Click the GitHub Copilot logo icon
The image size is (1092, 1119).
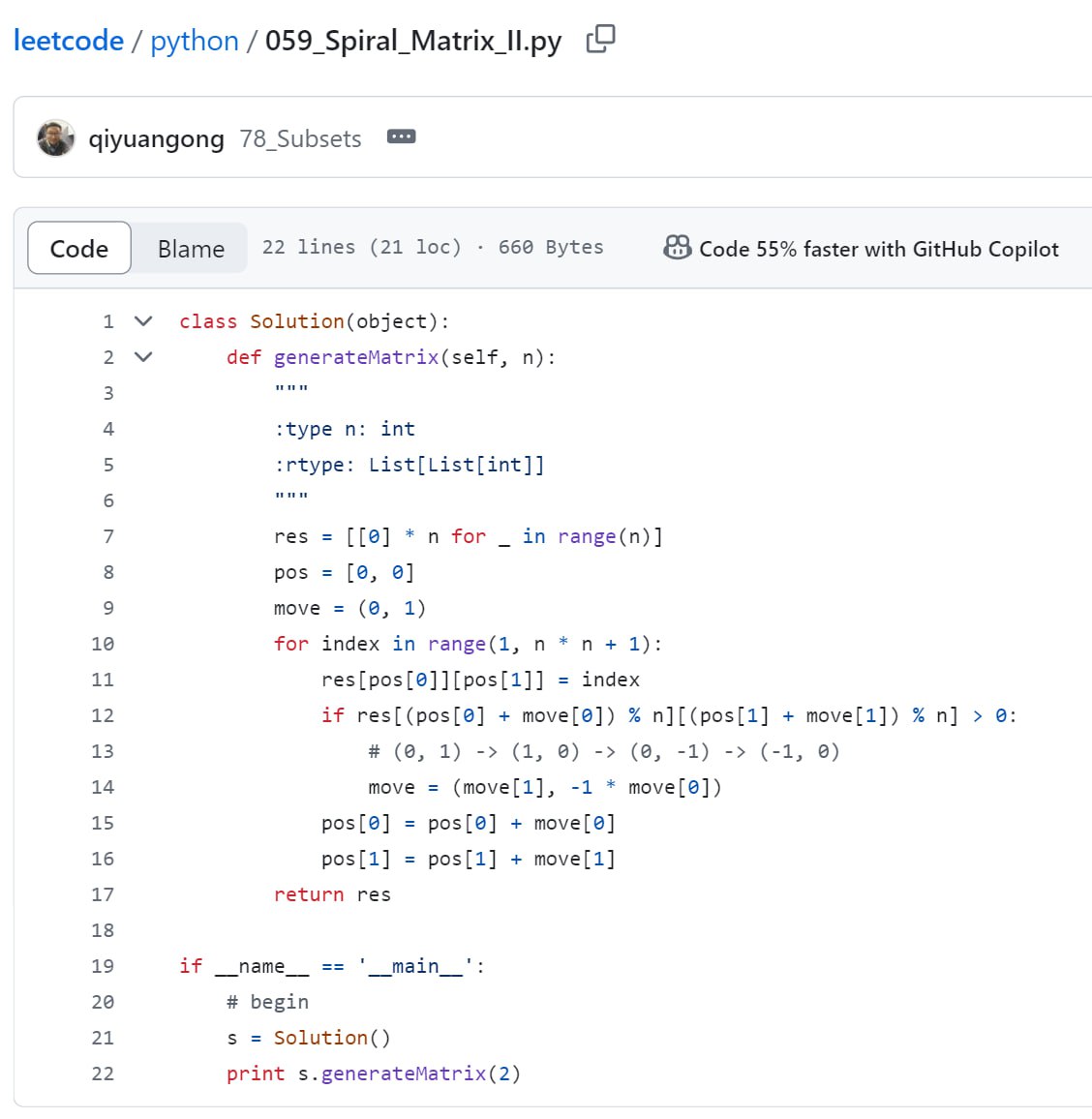coord(676,248)
